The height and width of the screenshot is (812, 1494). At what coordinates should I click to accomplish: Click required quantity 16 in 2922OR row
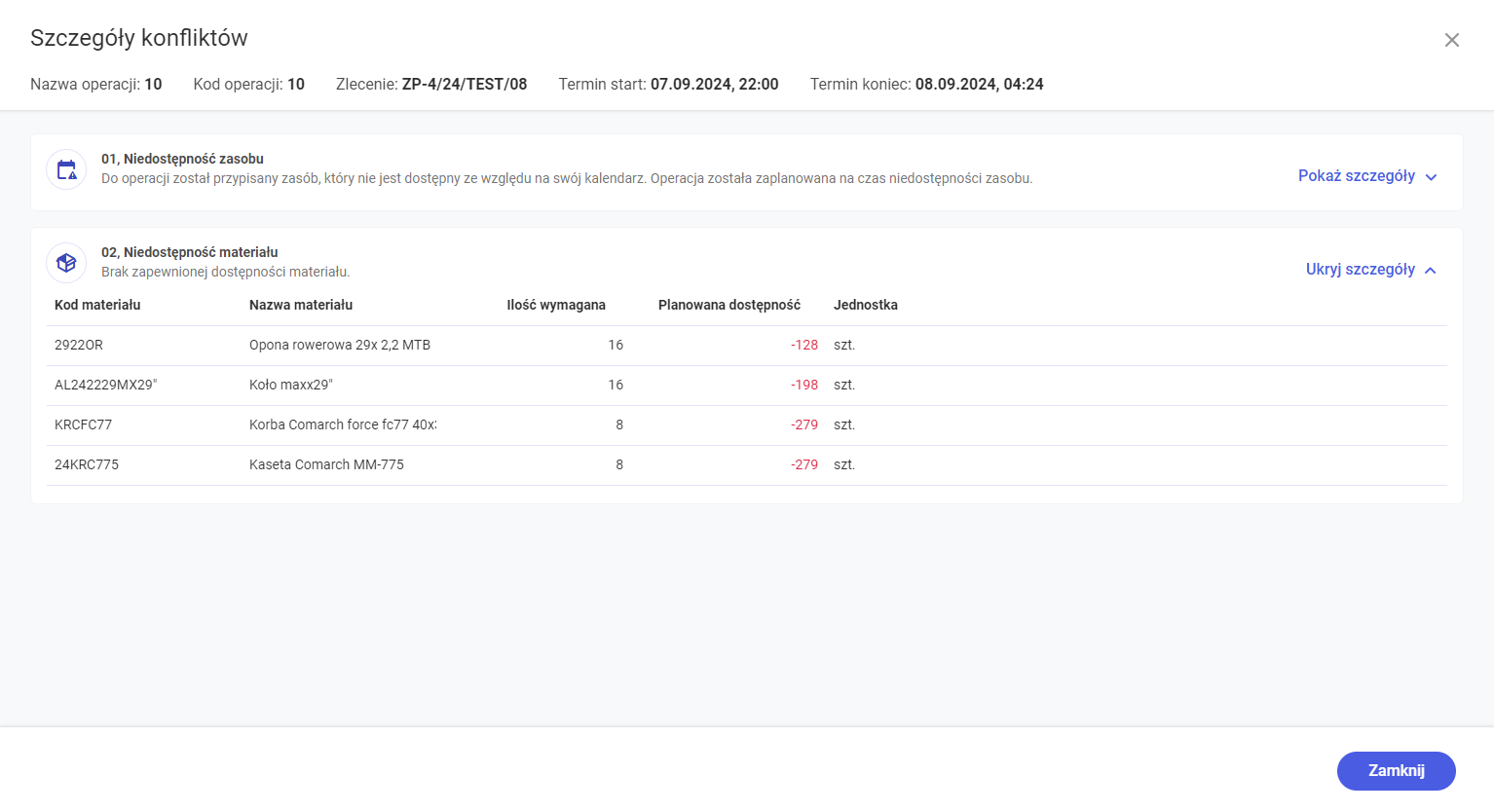point(616,345)
